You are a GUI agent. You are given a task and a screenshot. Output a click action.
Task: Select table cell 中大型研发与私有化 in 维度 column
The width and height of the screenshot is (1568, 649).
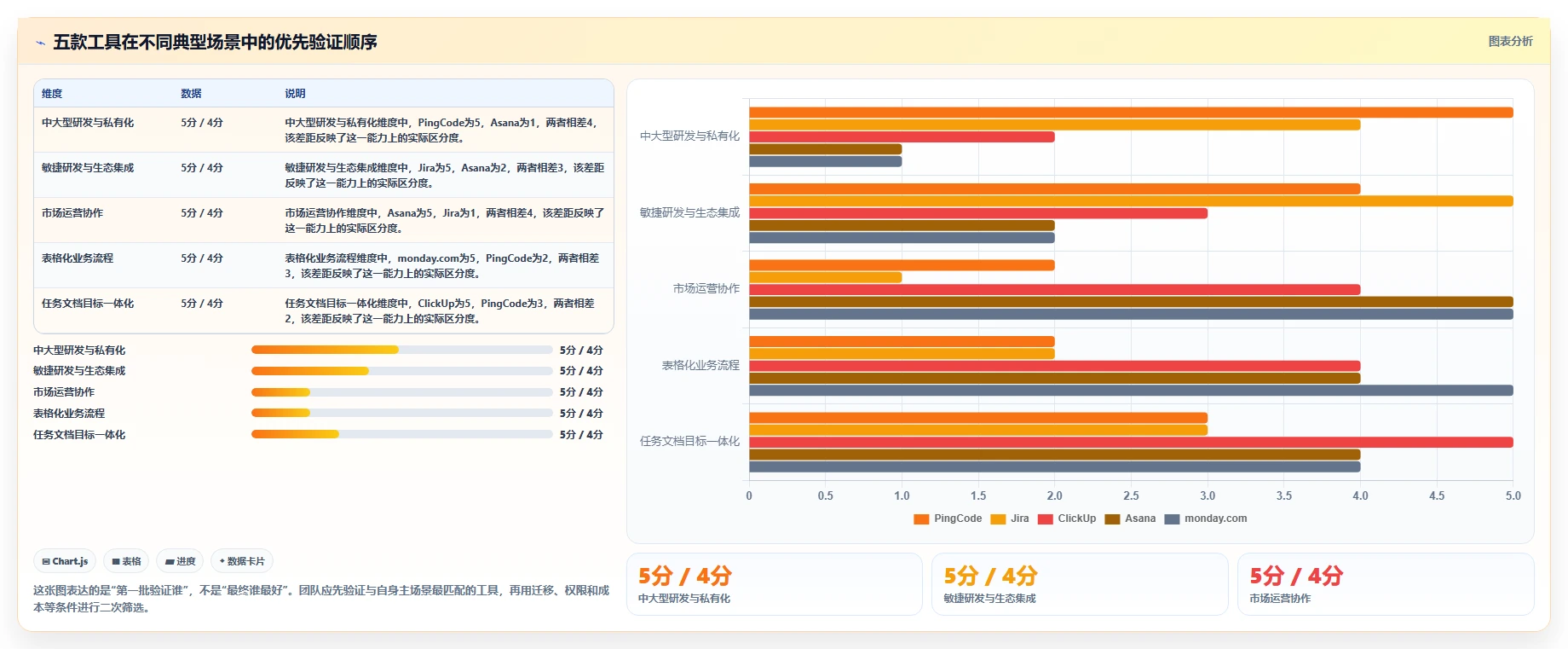point(88,123)
